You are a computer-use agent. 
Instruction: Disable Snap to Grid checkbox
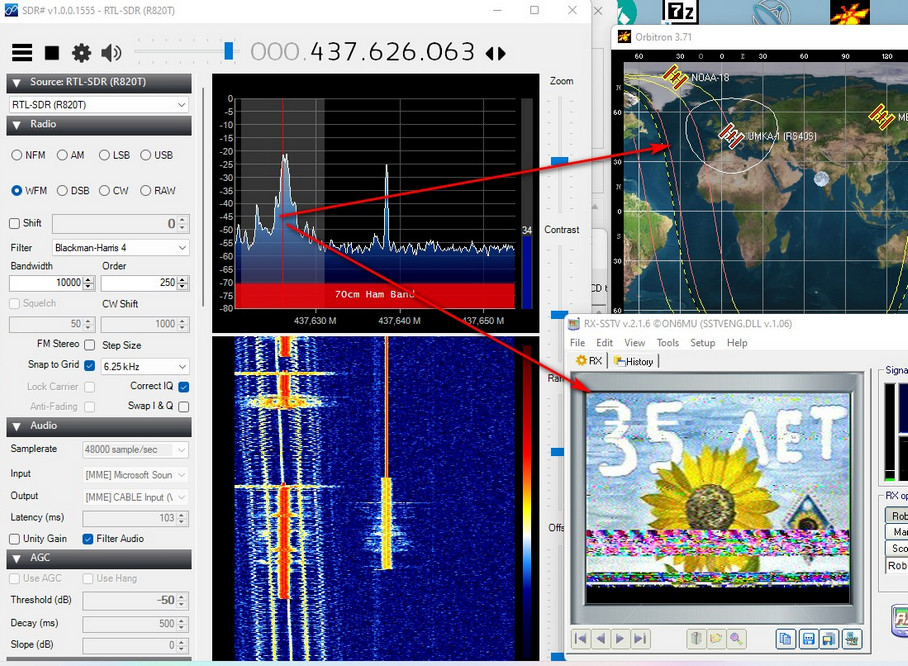click(x=89, y=365)
